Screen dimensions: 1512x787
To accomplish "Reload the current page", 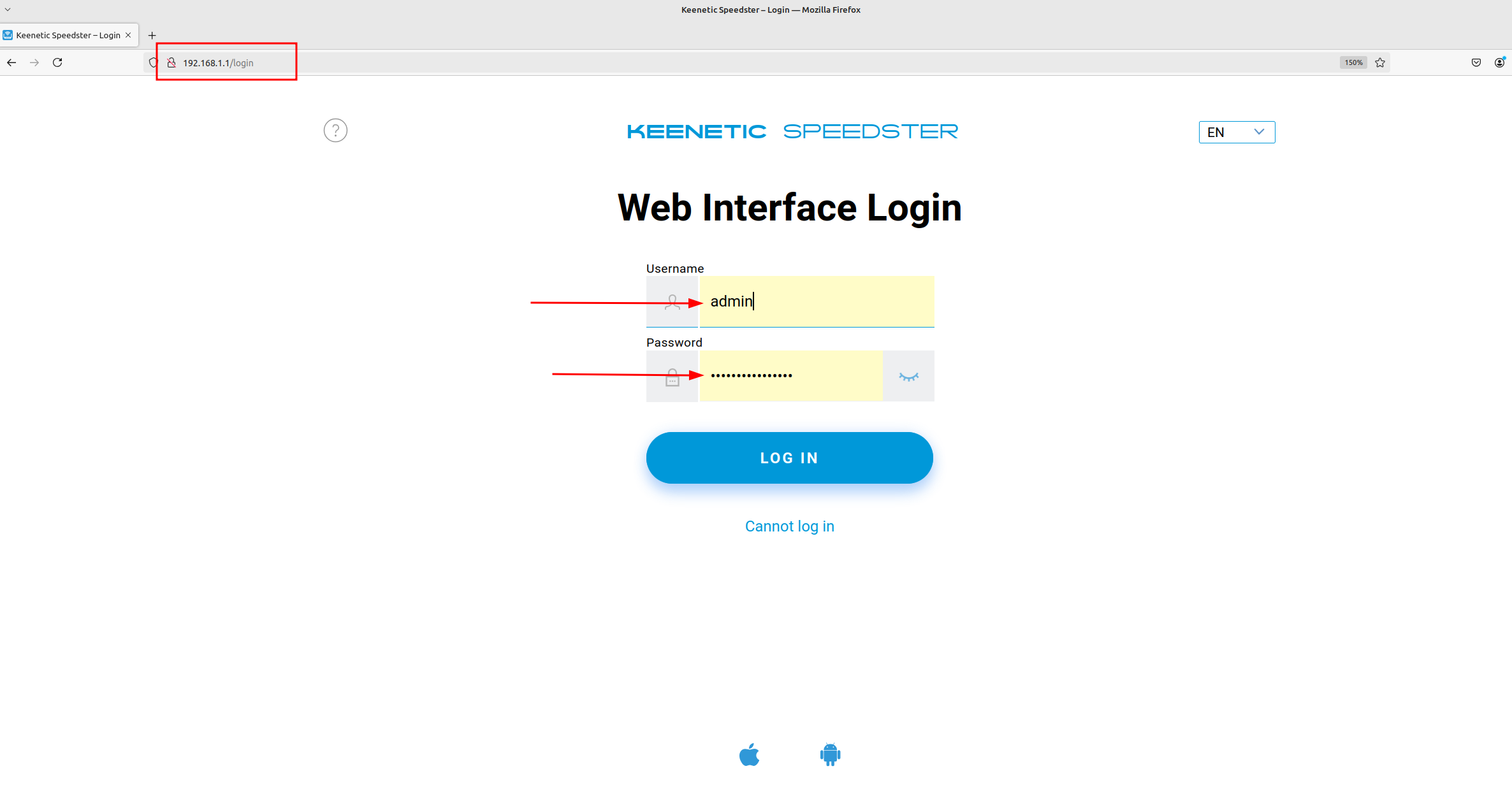I will click(x=57, y=62).
